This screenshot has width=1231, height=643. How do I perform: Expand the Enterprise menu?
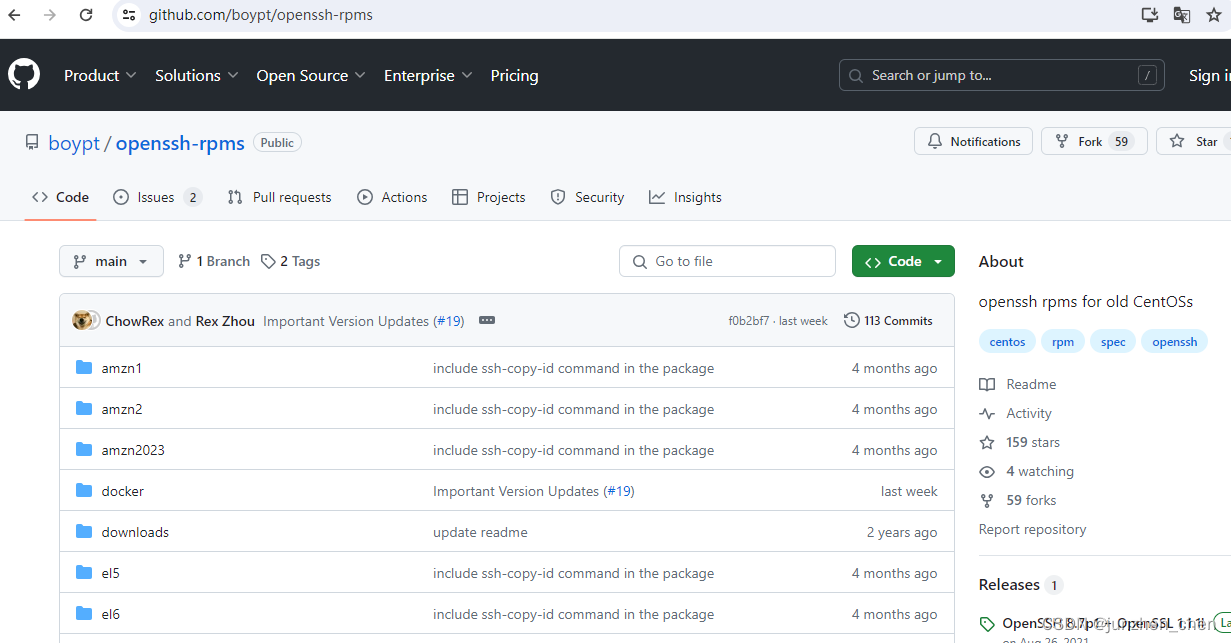tap(428, 75)
